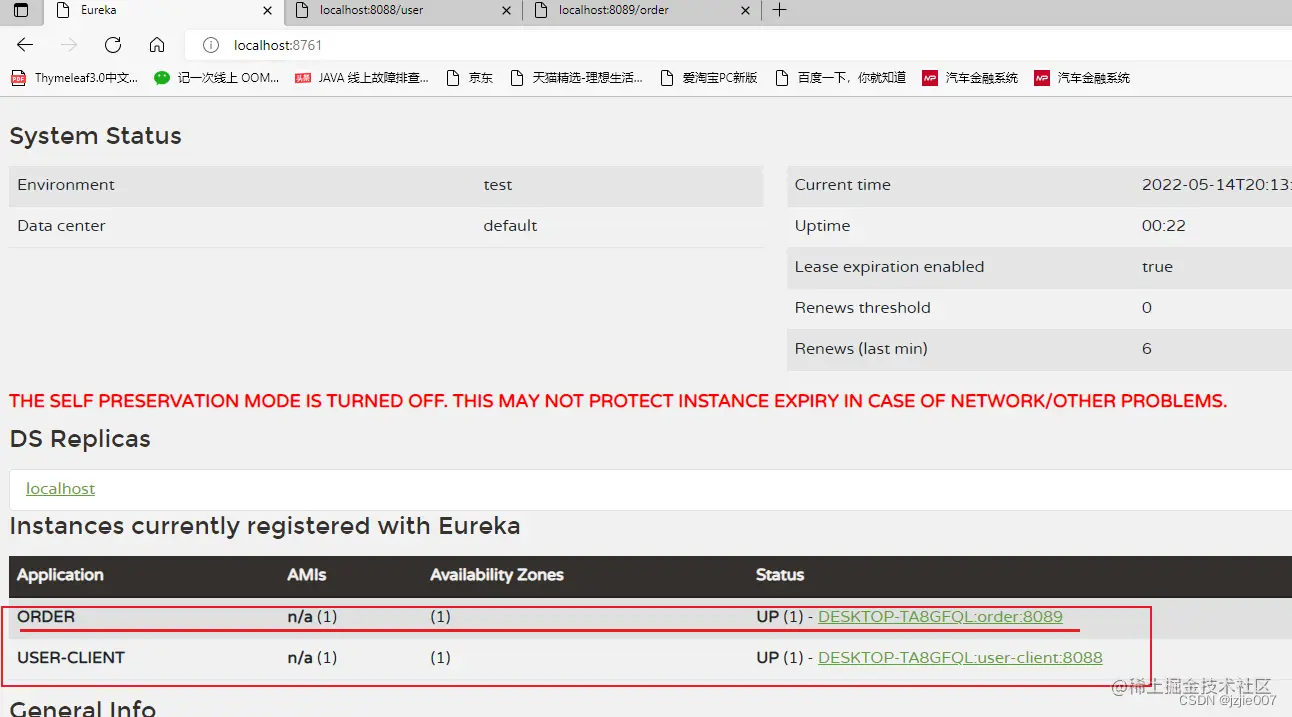
Task: Close the Eureka tab
Action: click(267, 11)
